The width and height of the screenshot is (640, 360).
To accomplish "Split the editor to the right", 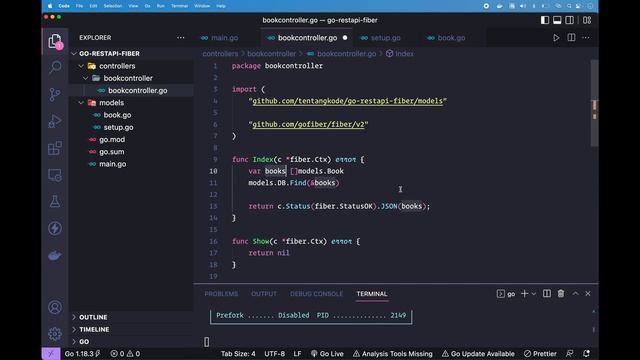I will click(x=571, y=38).
